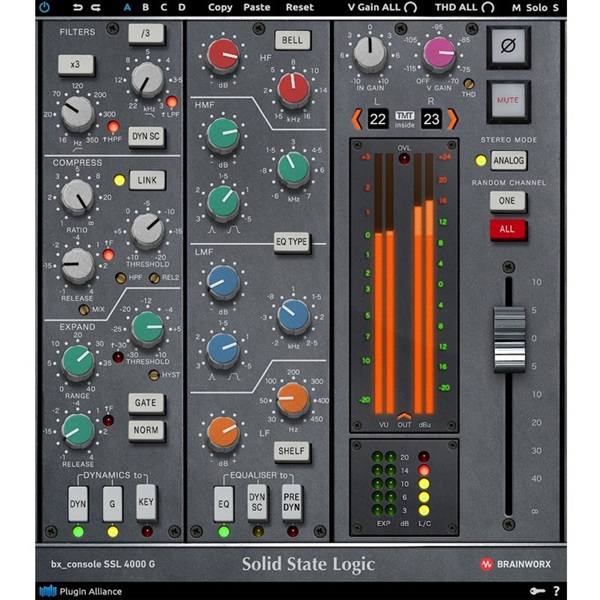The width and height of the screenshot is (600, 600).
Task: Click the random channel ONE button
Action: (x=507, y=201)
